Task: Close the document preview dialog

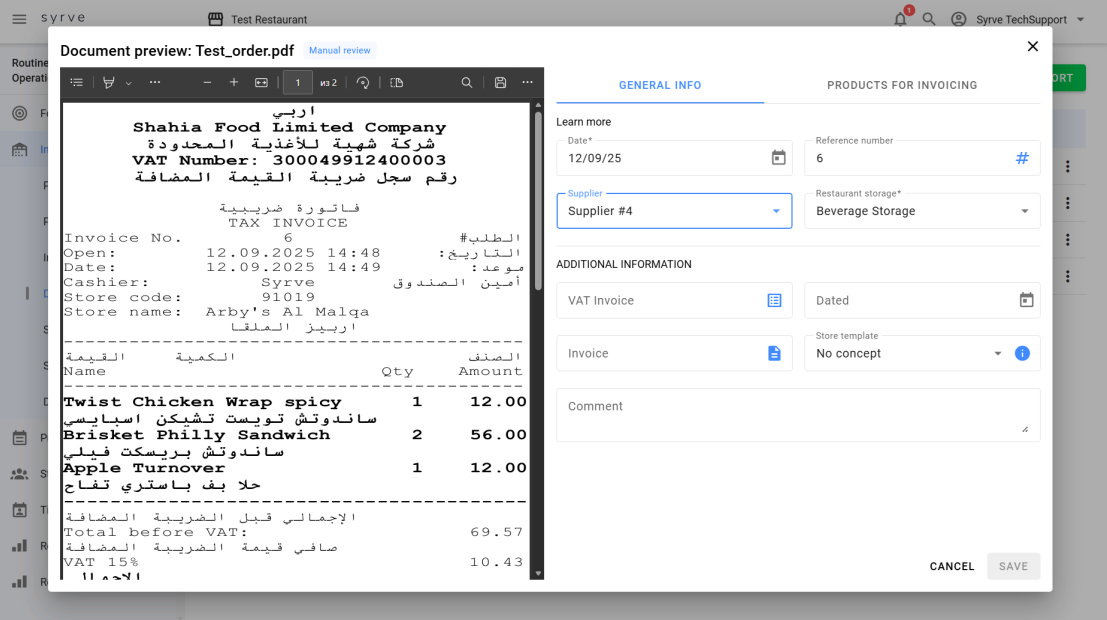Action: pyautogui.click(x=1032, y=47)
